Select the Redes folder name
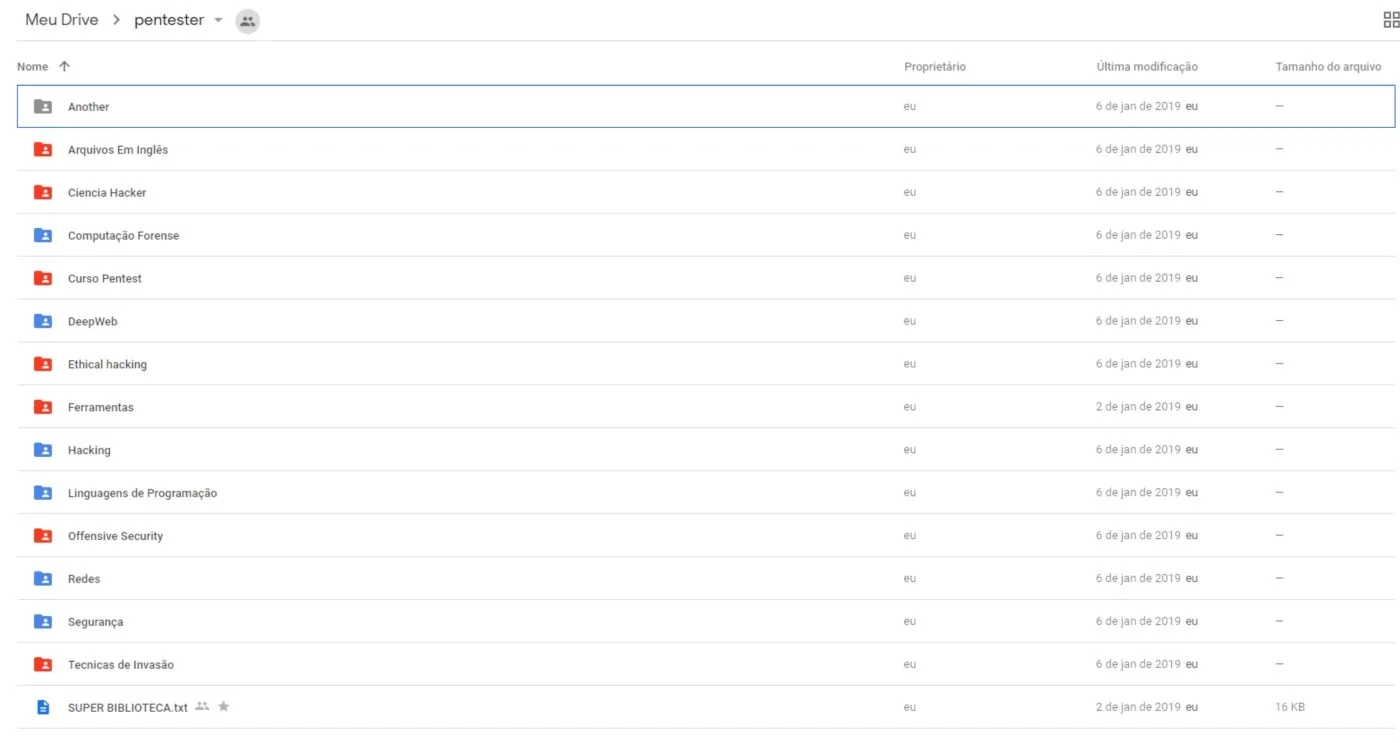 coord(84,579)
